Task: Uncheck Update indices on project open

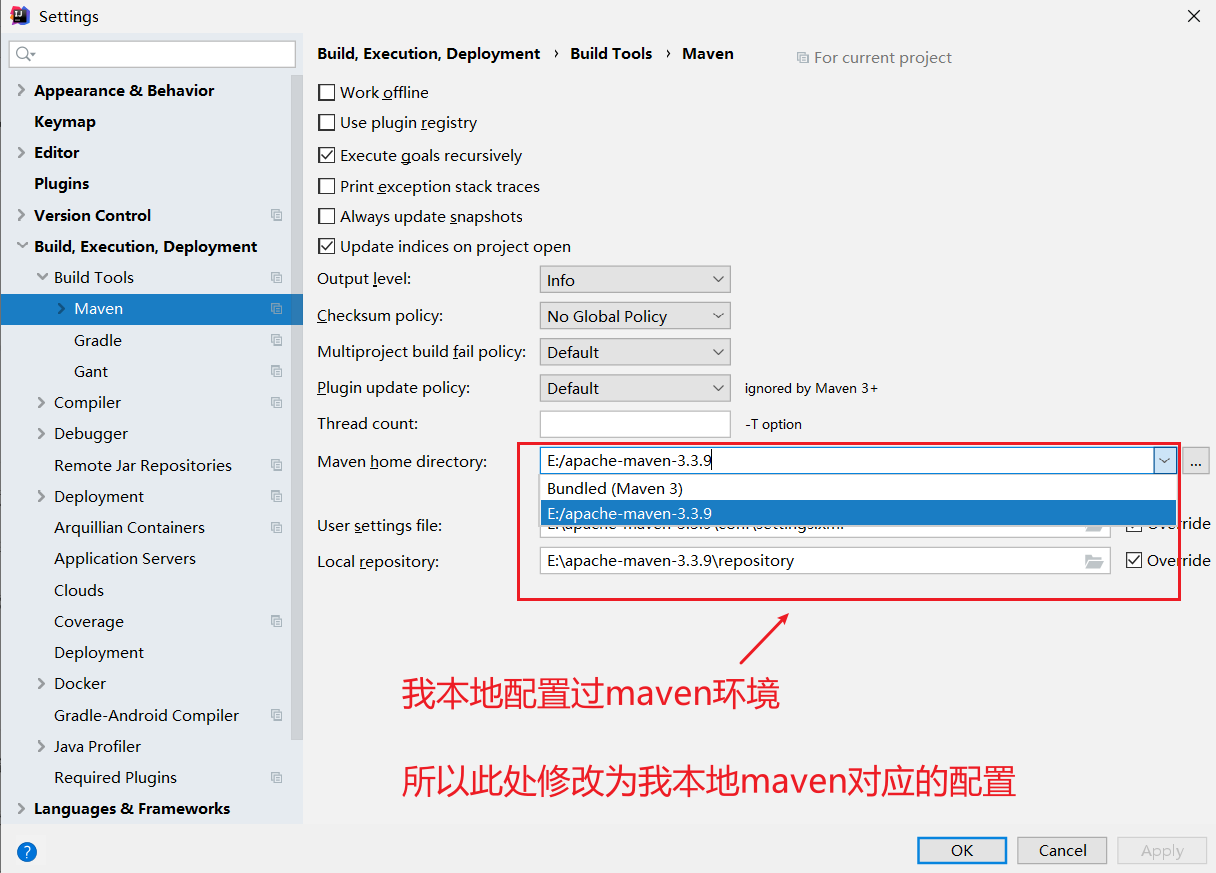Action: pos(326,246)
